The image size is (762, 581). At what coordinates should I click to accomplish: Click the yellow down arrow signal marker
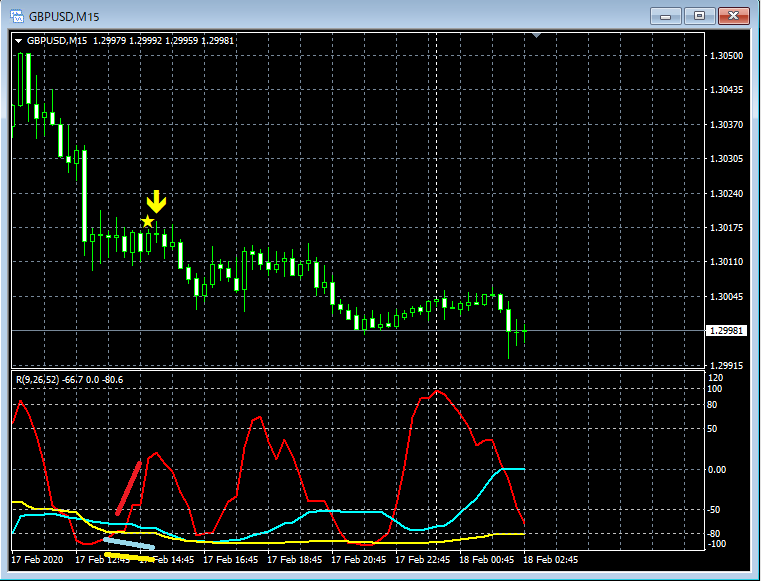tap(156, 202)
